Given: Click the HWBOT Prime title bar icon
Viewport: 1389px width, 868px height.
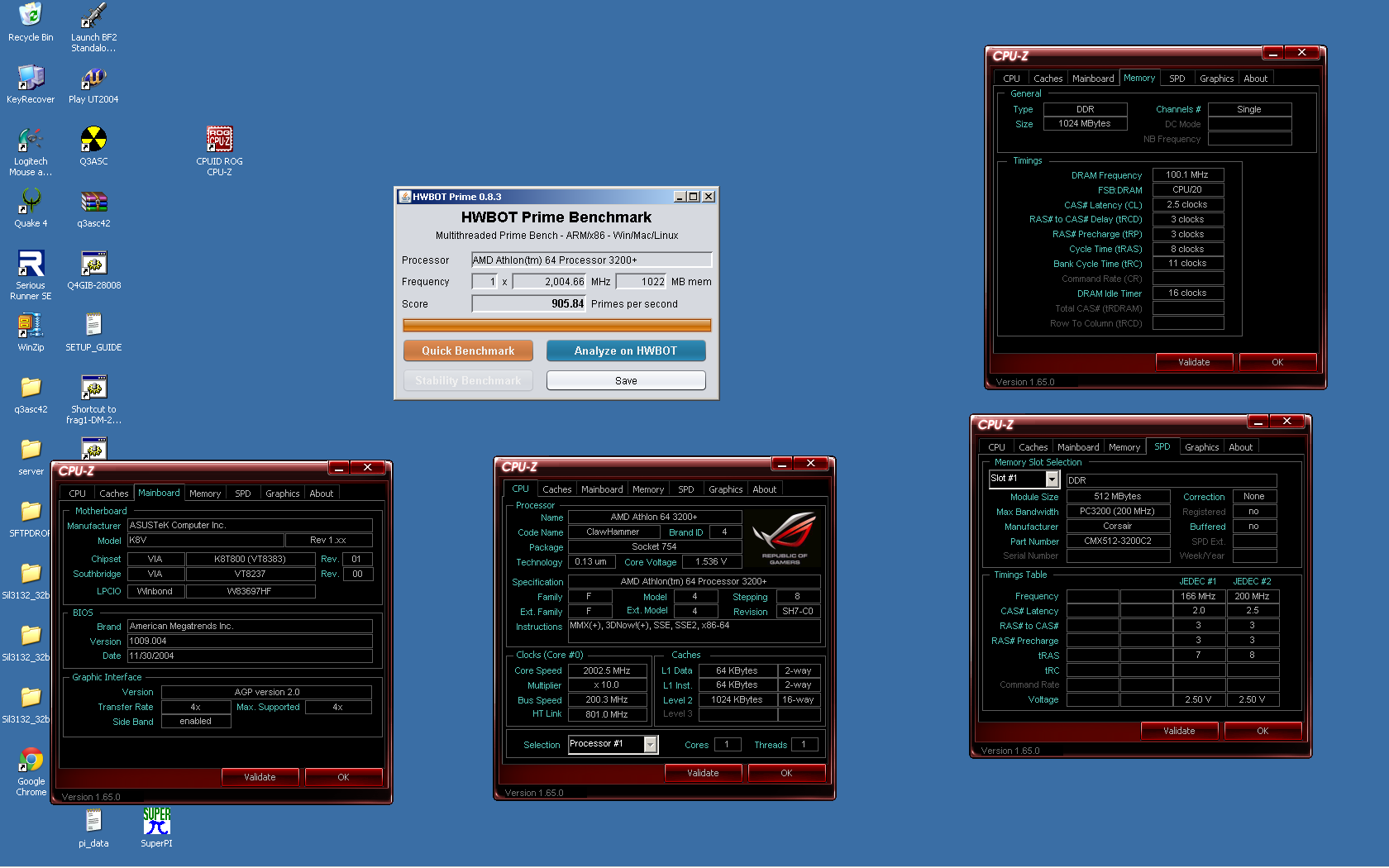Looking at the screenshot, I should [405, 197].
